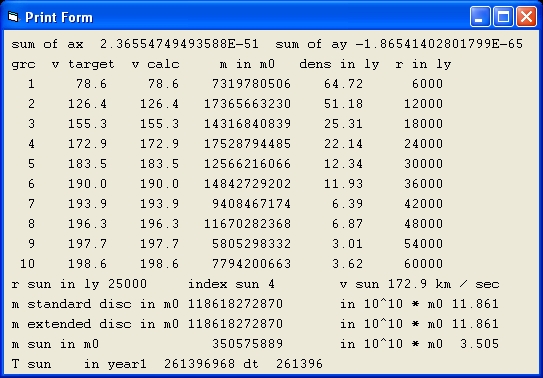Select mass value 7319780506
Screen dimensions: 543x378
[251, 84]
